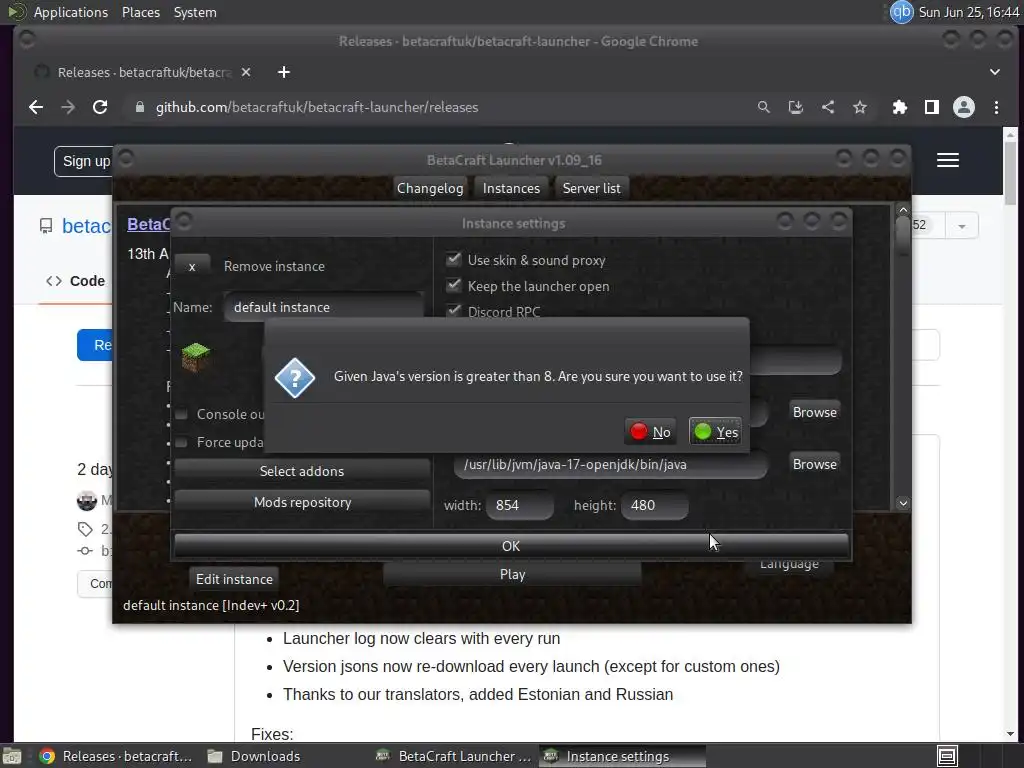Open Chrome extensions puzzle icon
Screen dimensions: 1024x768
tap(900, 107)
